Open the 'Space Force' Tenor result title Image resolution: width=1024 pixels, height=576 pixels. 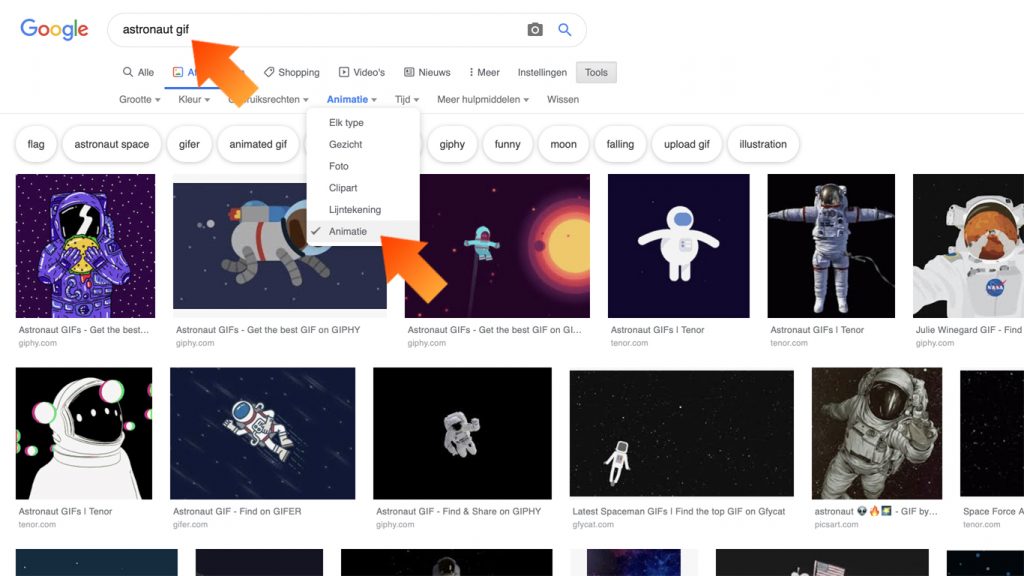(993, 511)
